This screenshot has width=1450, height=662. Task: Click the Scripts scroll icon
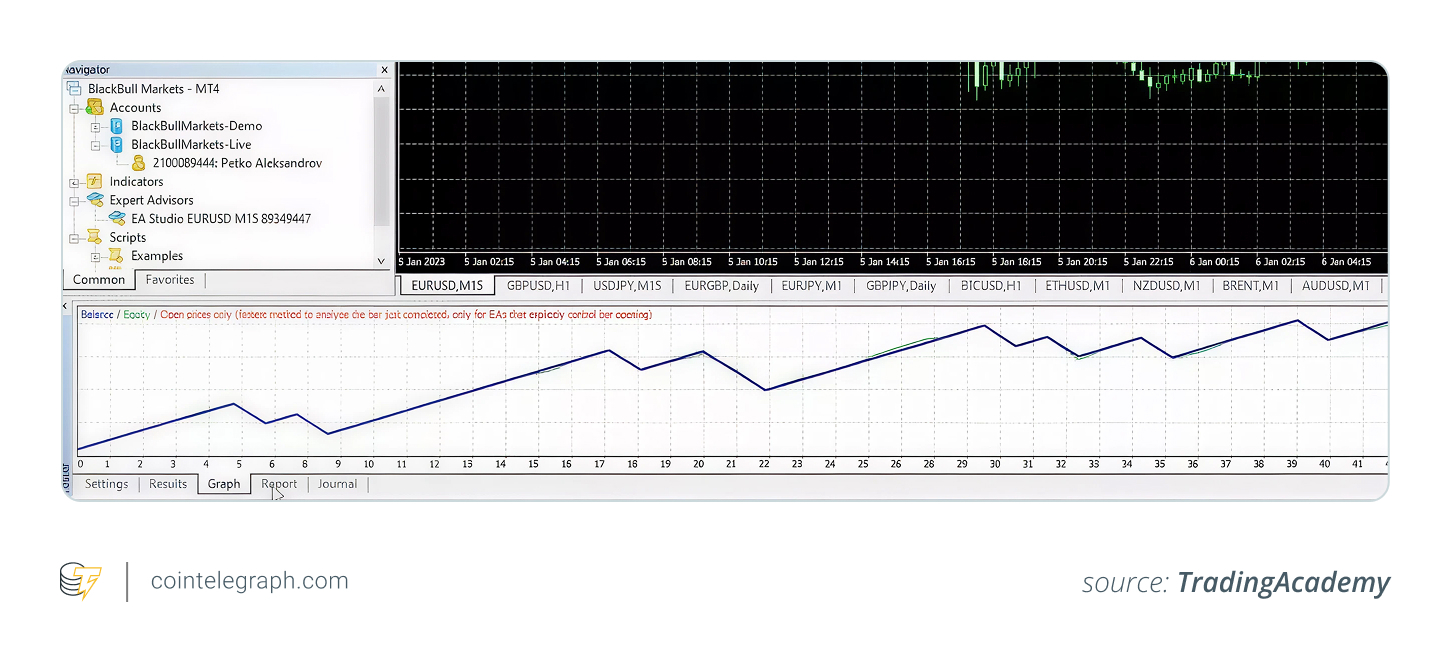point(94,237)
